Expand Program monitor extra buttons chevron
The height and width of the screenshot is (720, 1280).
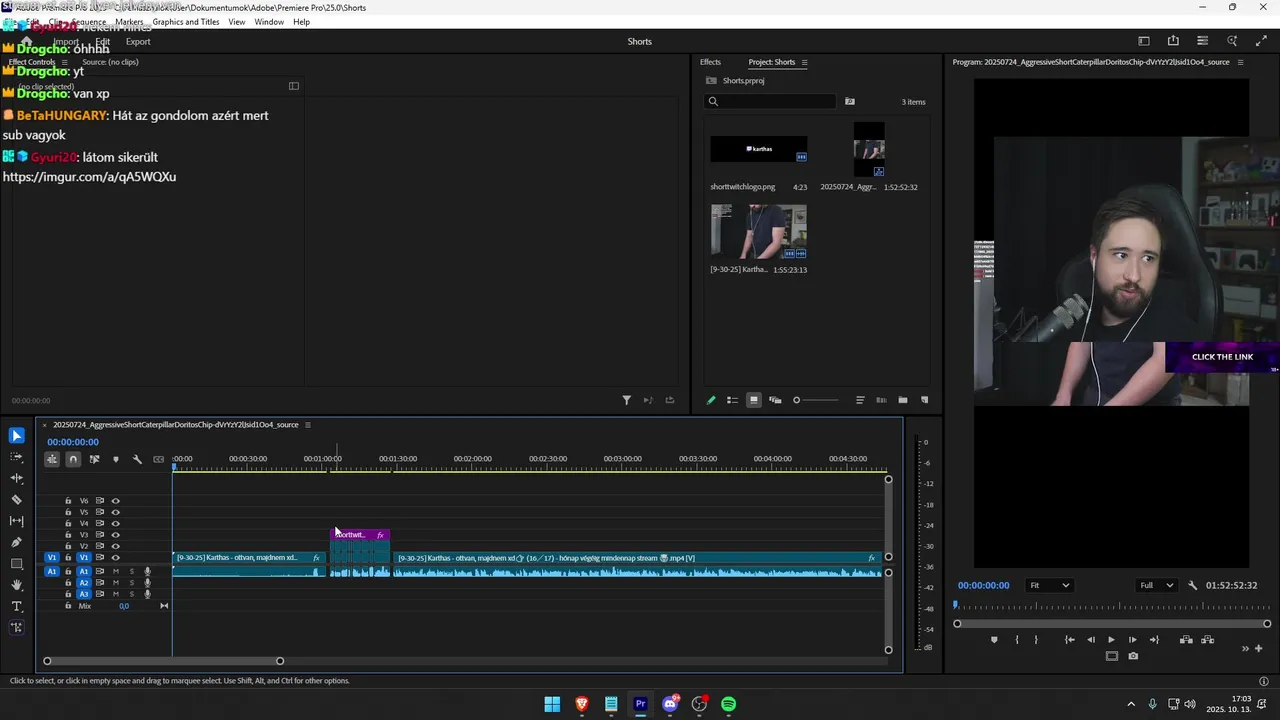click(1246, 648)
